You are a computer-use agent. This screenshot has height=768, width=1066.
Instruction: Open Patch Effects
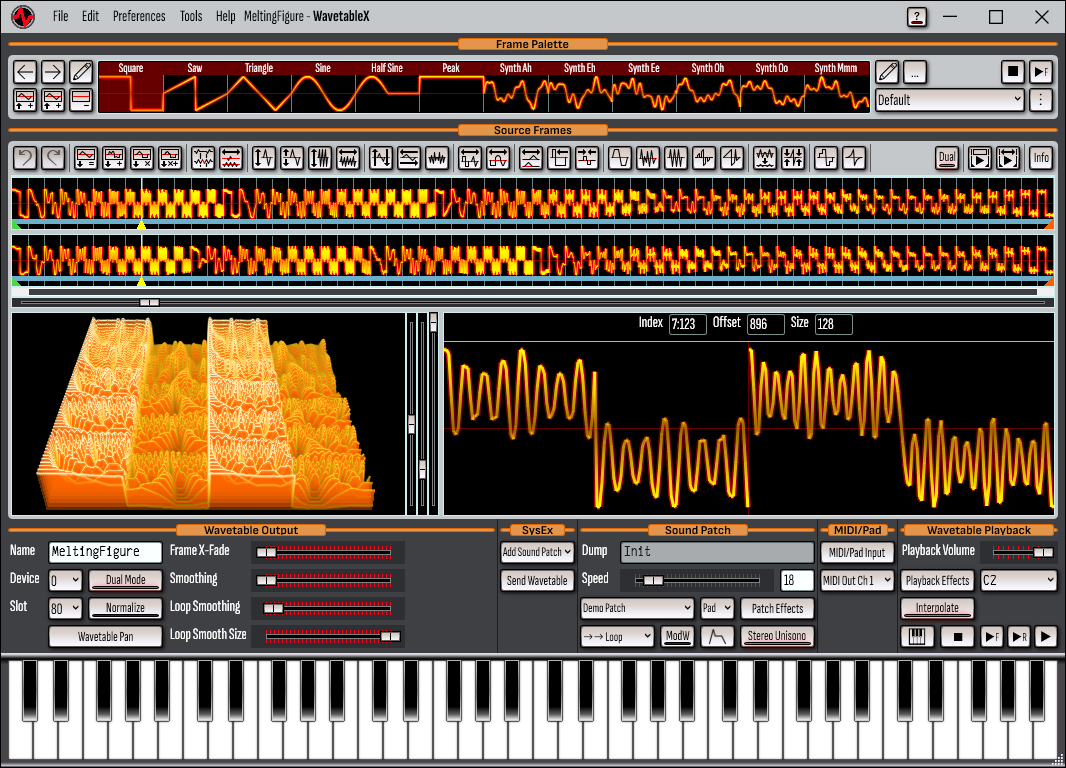pyautogui.click(x=777, y=608)
